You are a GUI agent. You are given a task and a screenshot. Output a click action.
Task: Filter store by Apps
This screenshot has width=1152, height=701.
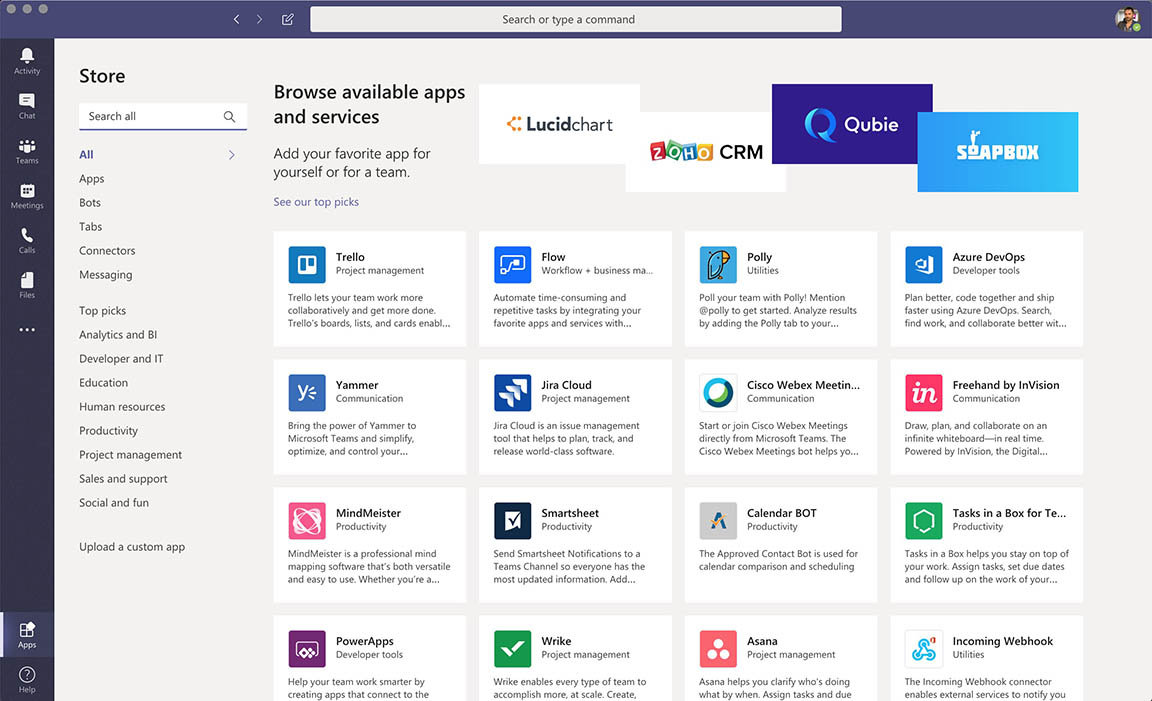[x=92, y=179]
